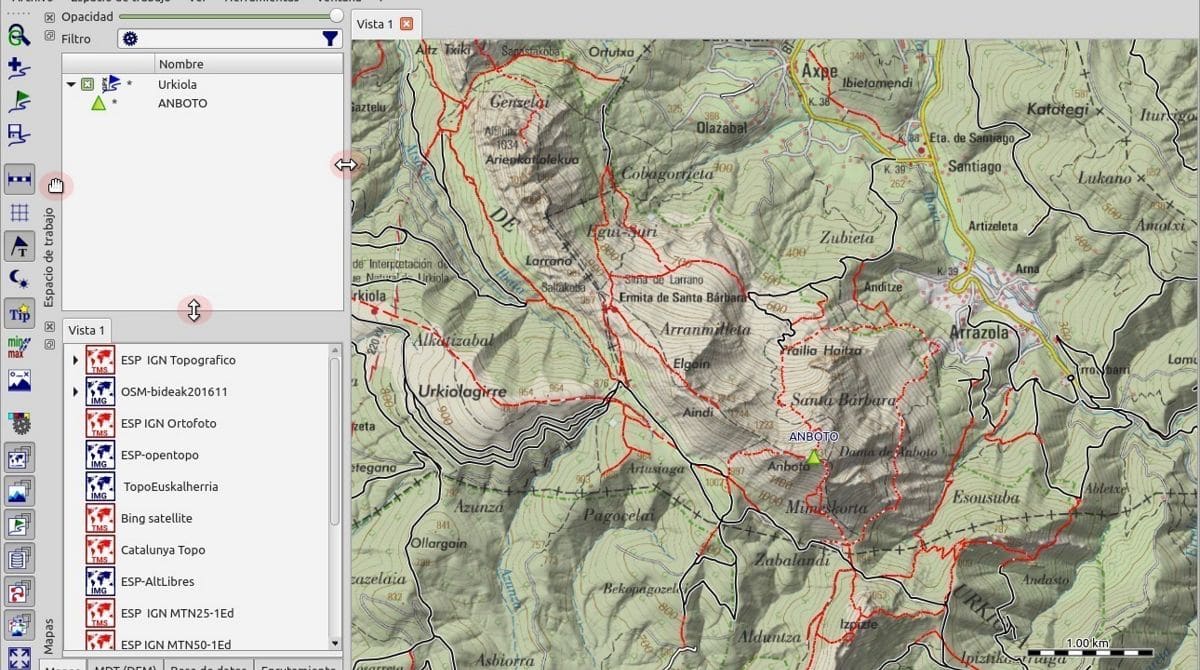Toggle the Opacidad checkbox
The image size is (1200, 670).
(x=49, y=16)
